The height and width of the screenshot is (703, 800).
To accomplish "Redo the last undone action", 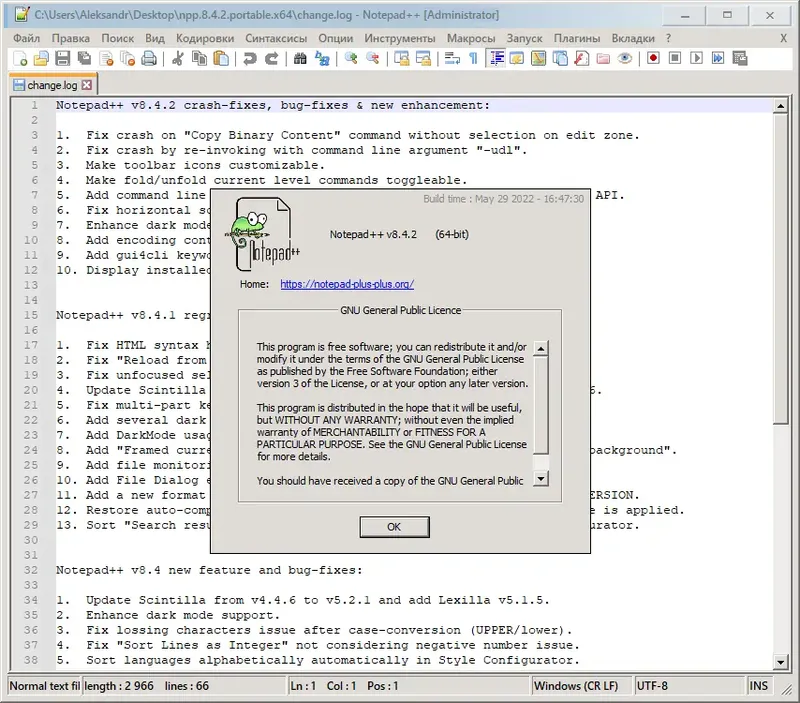I will click(271, 59).
